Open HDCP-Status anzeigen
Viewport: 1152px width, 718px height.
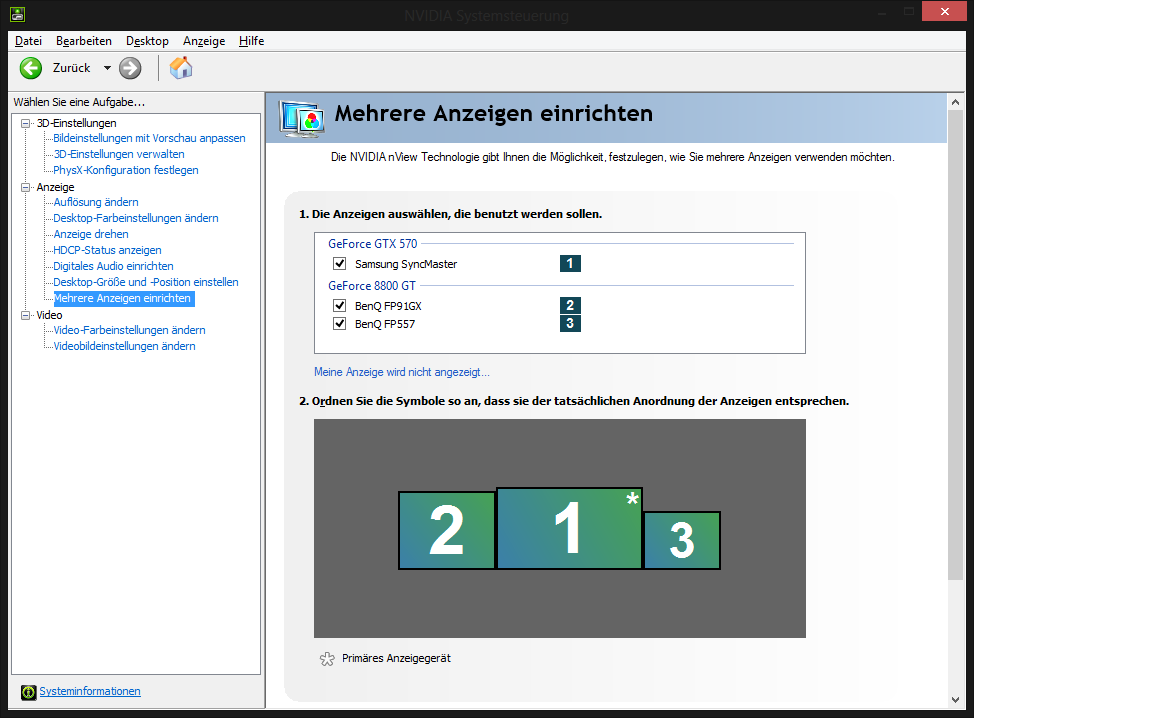click(x=107, y=251)
